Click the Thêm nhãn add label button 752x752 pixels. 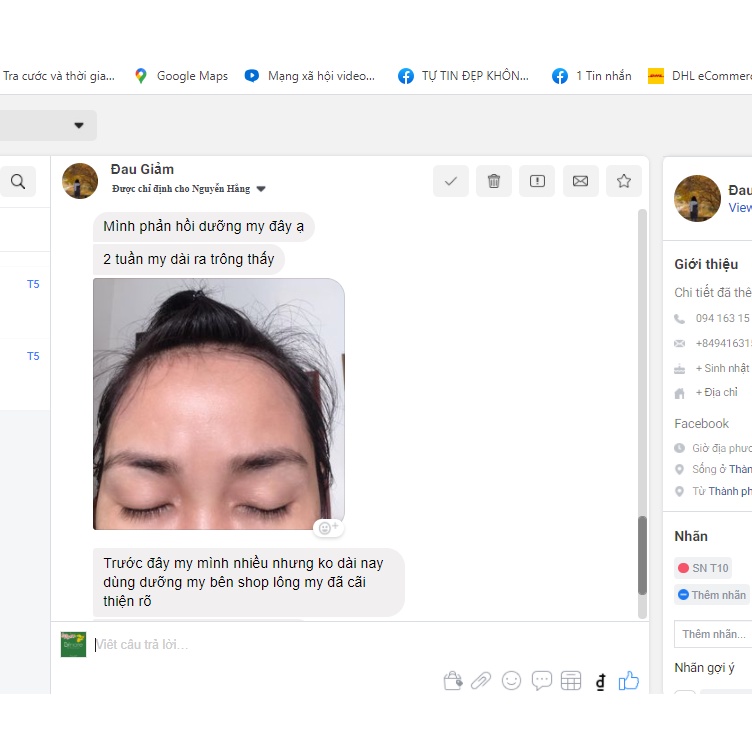(712, 595)
